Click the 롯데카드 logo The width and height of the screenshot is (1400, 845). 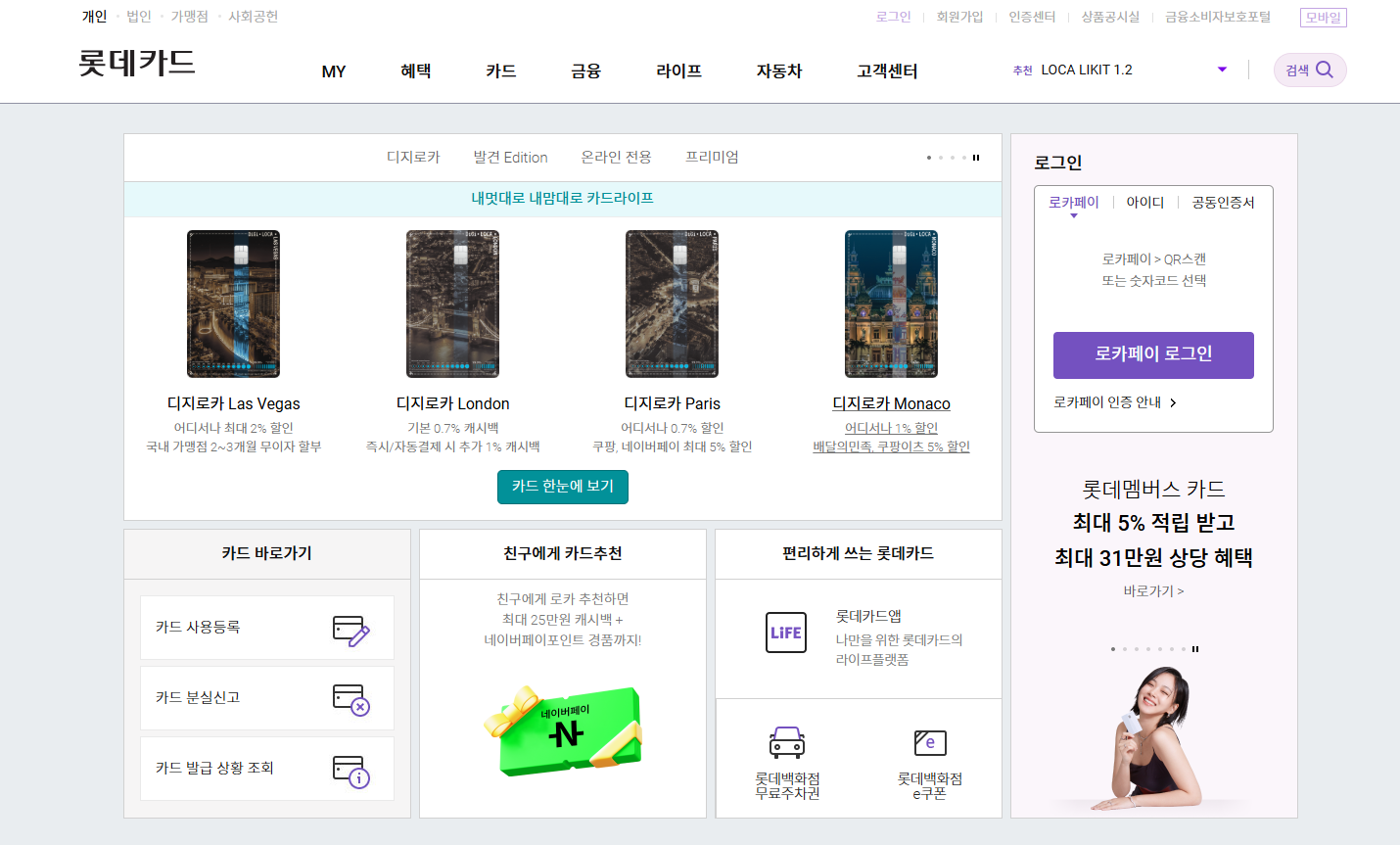[x=137, y=63]
